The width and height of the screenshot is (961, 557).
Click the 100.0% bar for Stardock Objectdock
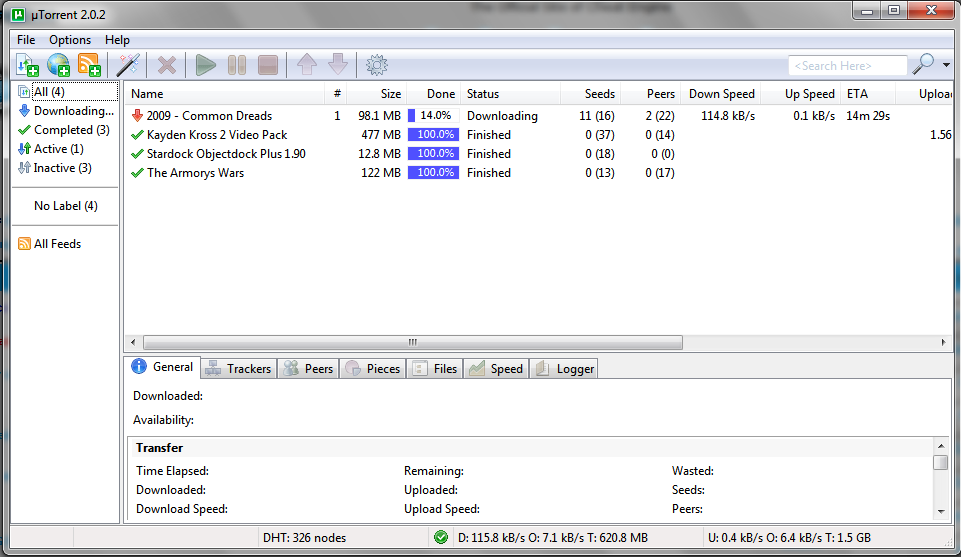point(433,153)
